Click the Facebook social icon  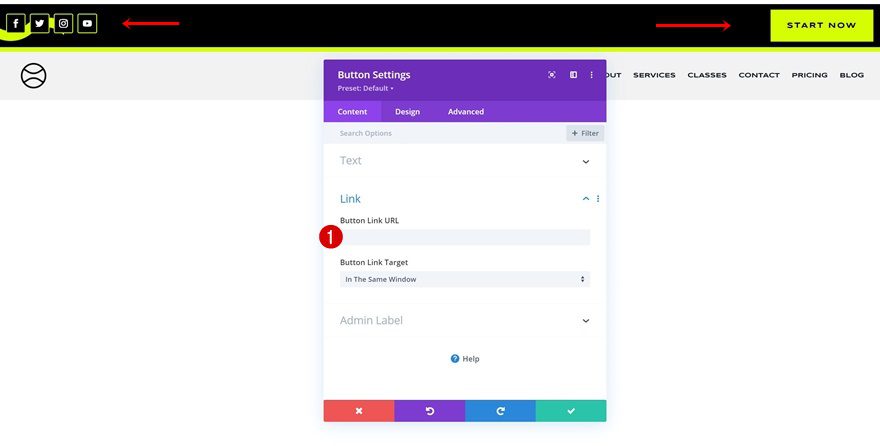coord(16,23)
